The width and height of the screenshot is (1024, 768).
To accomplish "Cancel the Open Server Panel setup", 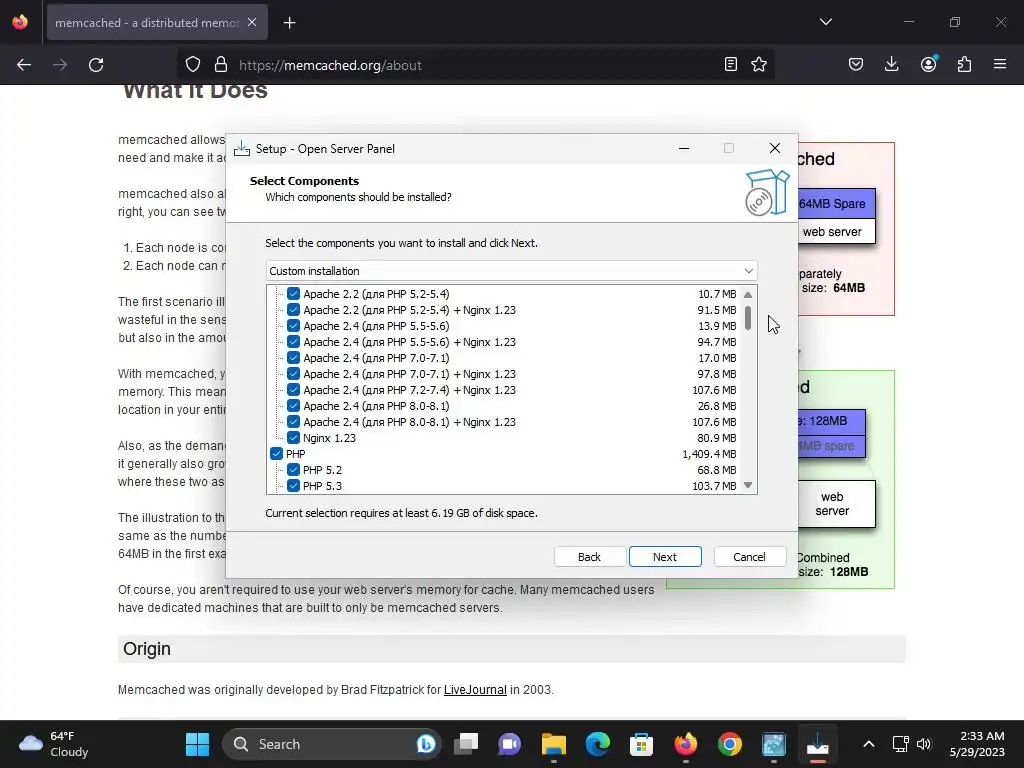I will coord(749,557).
